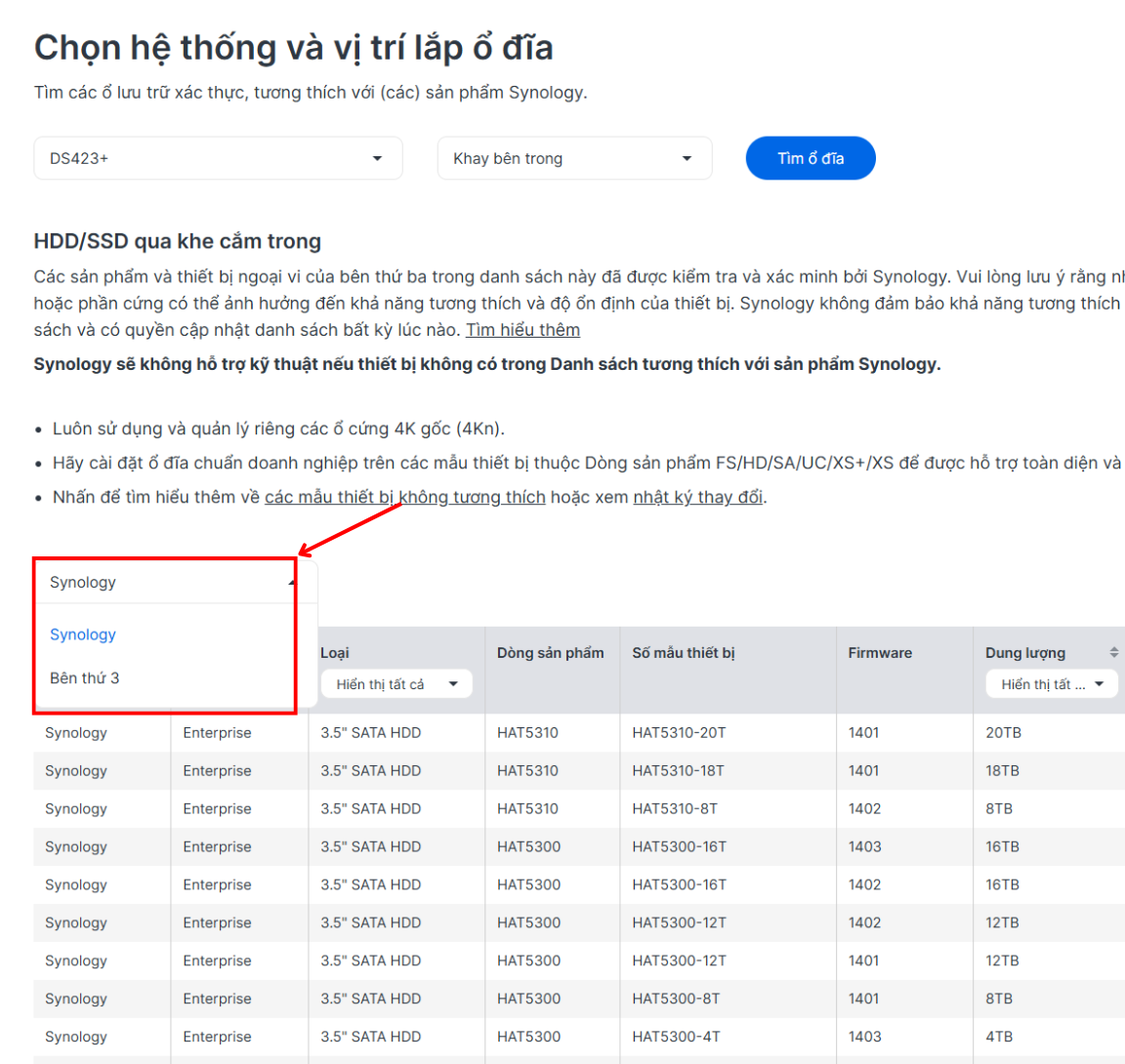Click firmware 1402 in the HAT5310-8T row
Image resolution: width=1125 pixels, height=1064 pixels.
(864, 809)
